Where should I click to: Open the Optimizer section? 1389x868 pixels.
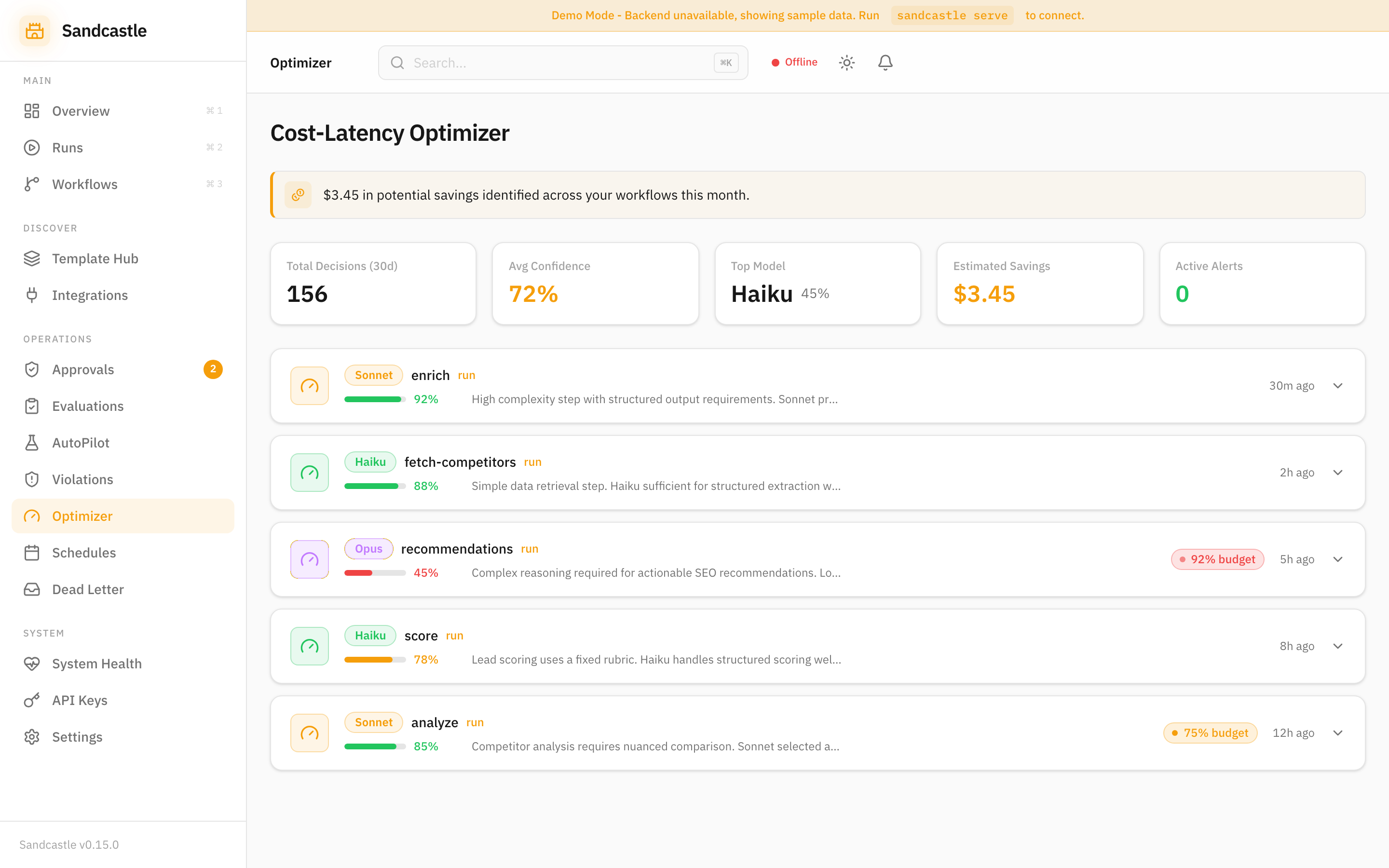82,515
